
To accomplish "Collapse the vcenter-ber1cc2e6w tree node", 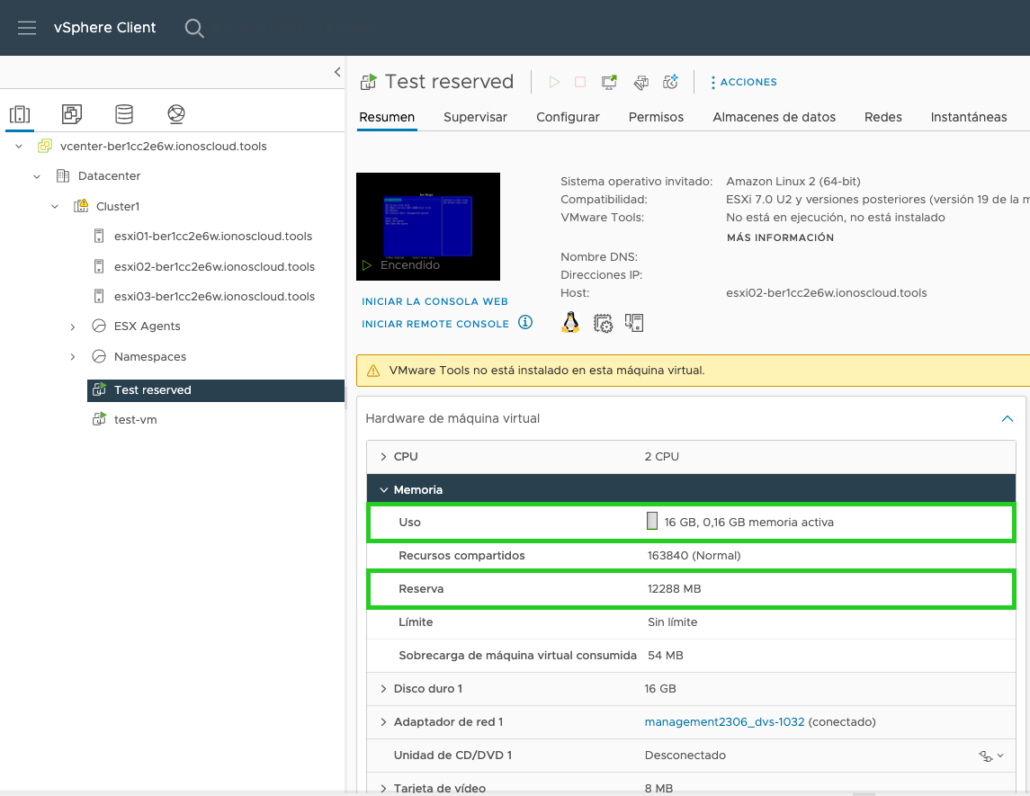I will (x=19, y=146).
